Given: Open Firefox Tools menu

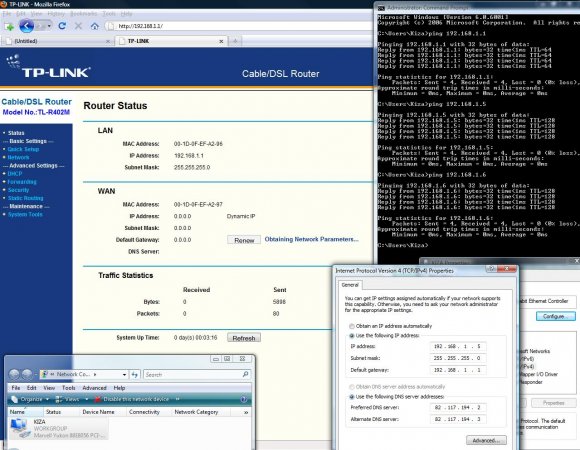Looking at the screenshot, I should [109, 14].
